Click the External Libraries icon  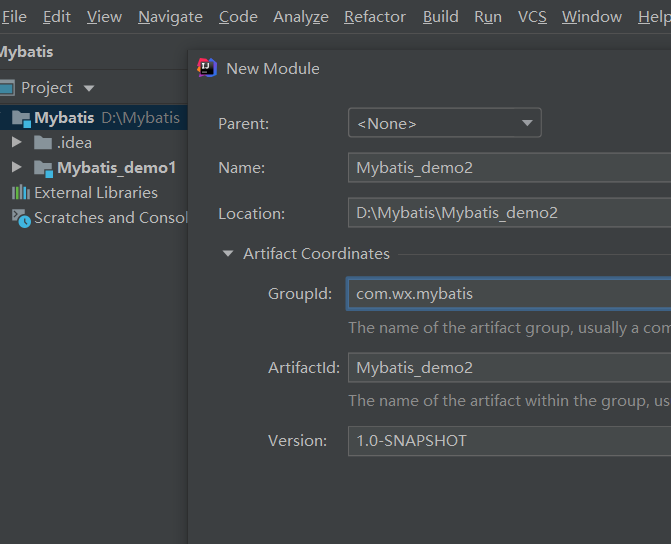[x=20, y=193]
